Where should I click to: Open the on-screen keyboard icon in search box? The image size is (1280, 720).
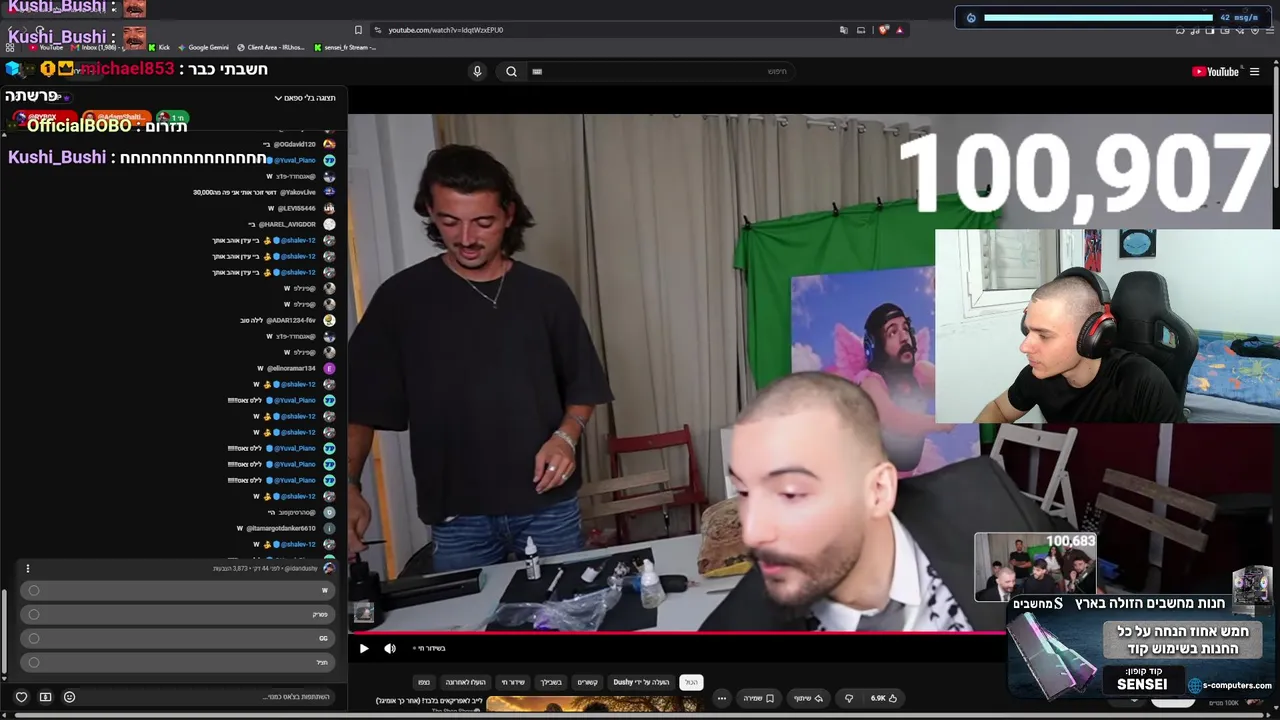(x=537, y=71)
